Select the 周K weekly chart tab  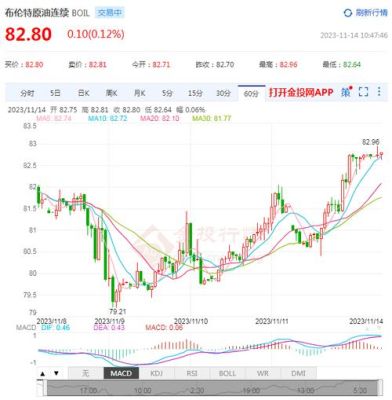(111, 93)
